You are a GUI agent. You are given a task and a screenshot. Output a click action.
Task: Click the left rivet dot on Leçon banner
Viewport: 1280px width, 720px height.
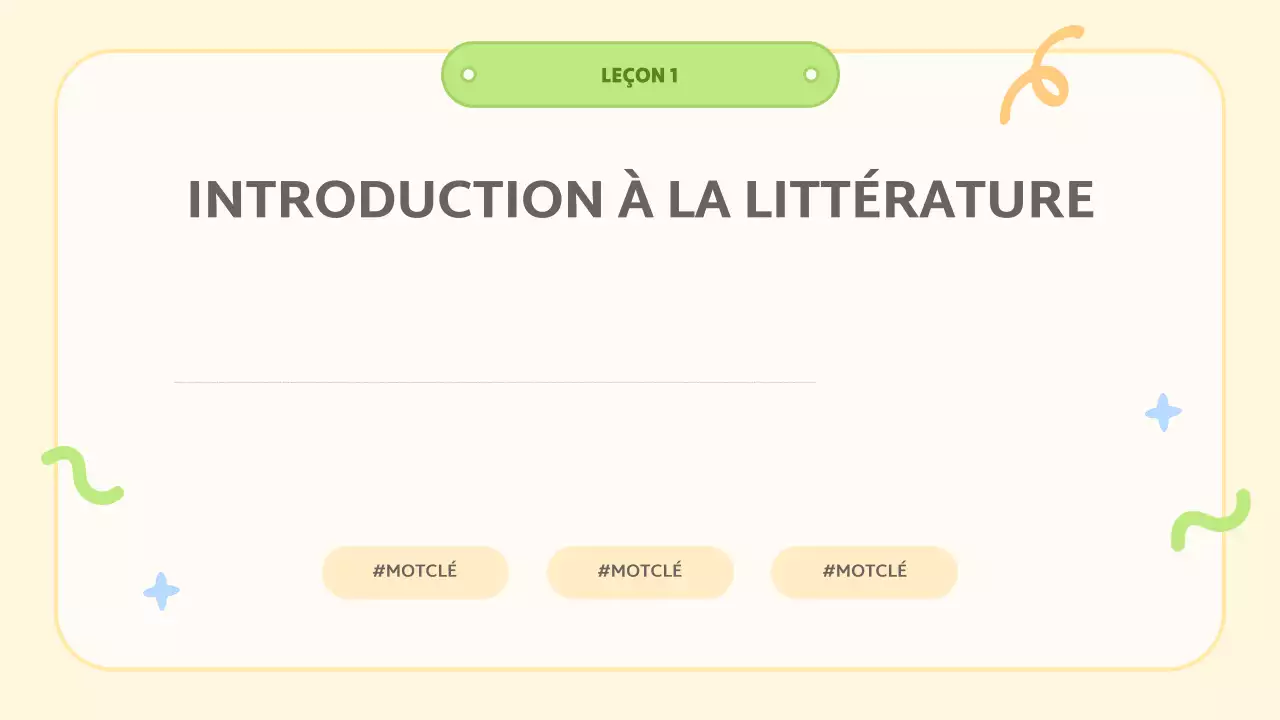(x=468, y=75)
